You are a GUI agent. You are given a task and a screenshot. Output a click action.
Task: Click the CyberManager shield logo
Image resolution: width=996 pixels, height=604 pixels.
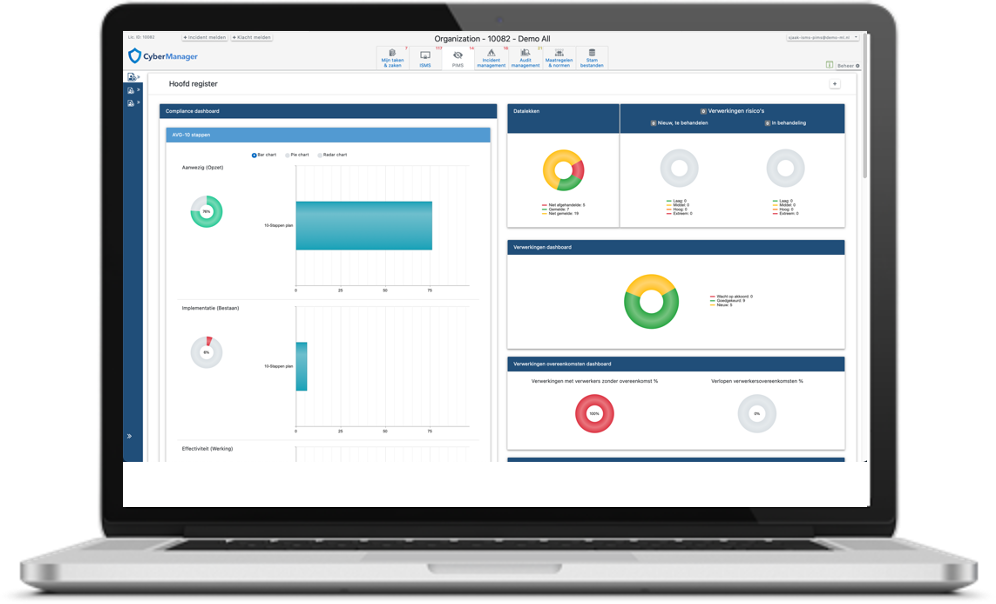coord(135,56)
